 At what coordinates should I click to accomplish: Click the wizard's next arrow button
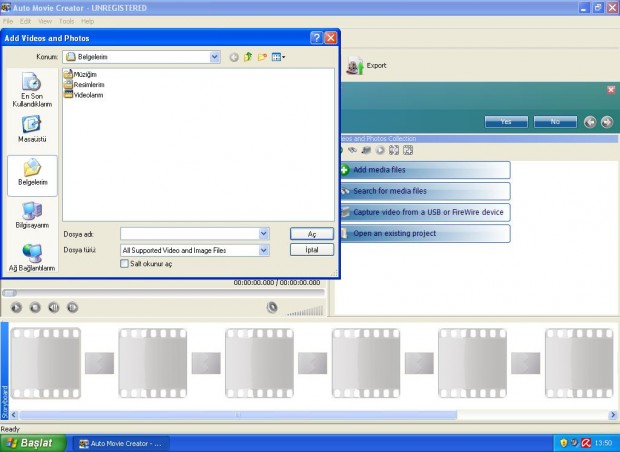click(x=607, y=122)
